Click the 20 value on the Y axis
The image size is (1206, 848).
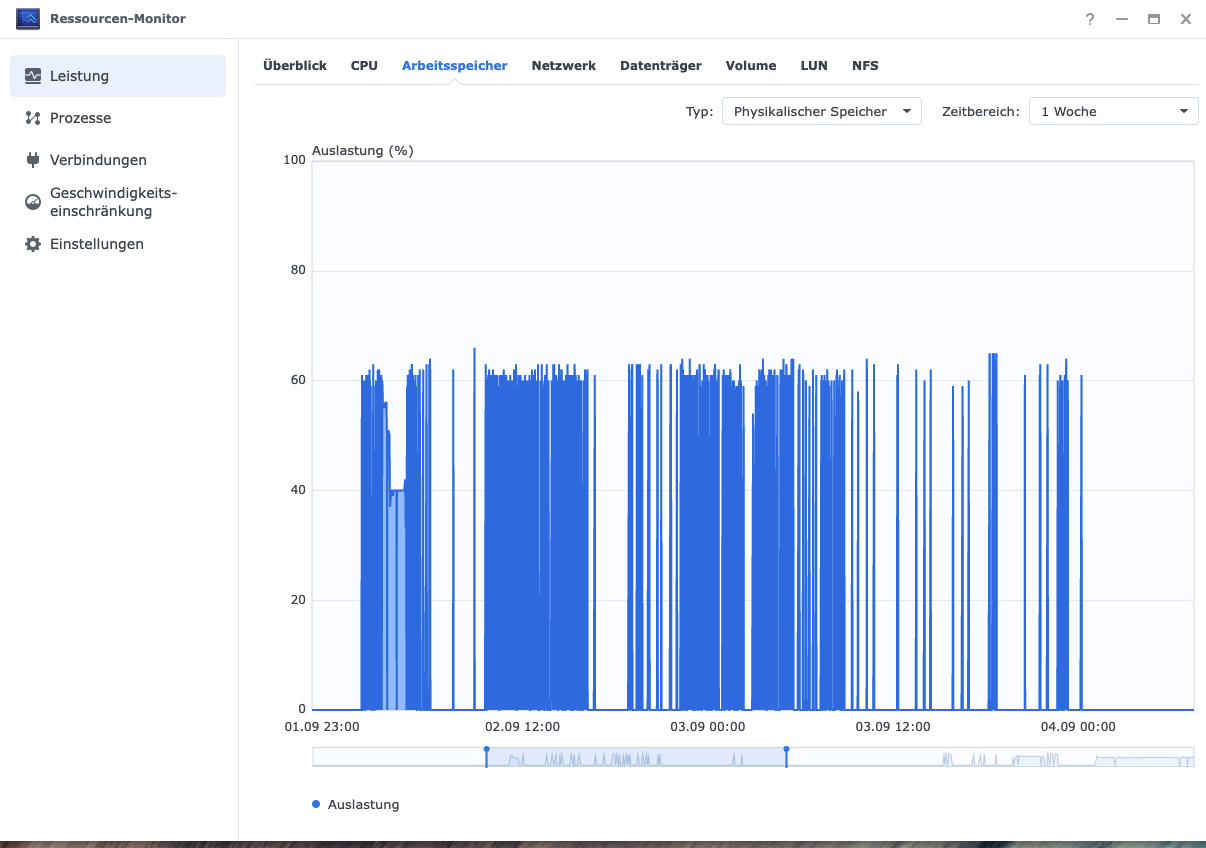(x=297, y=600)
